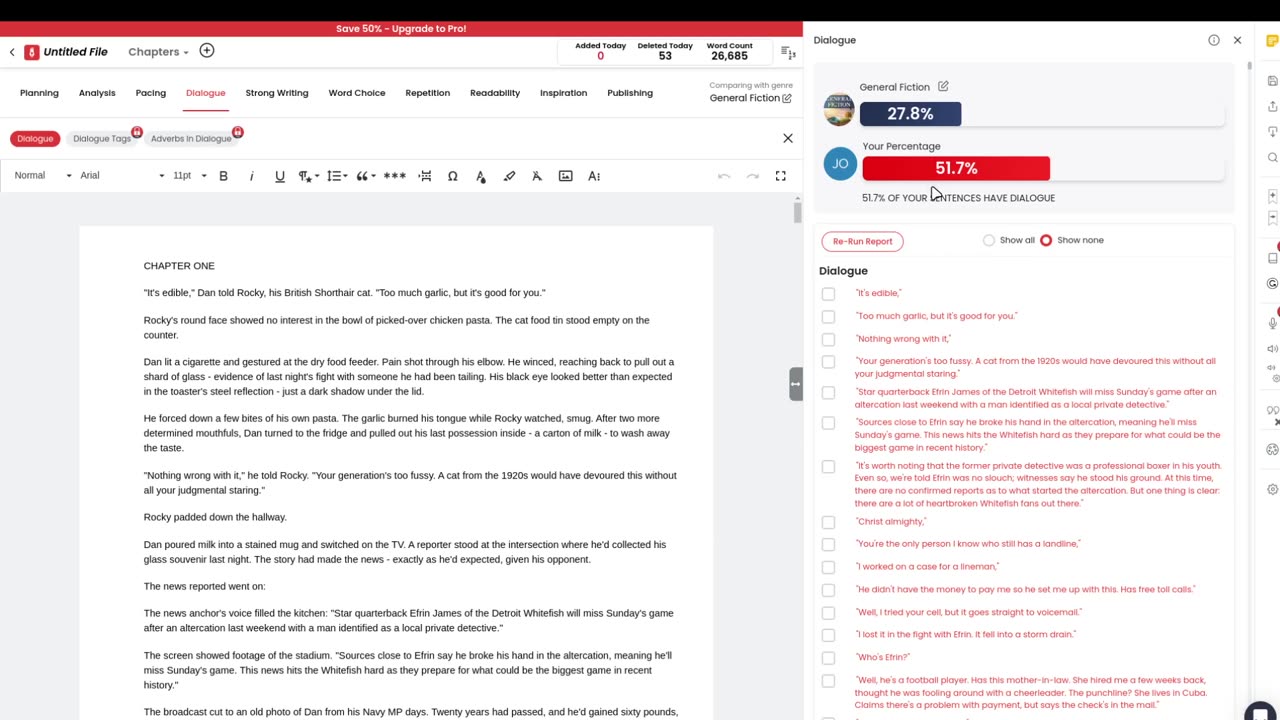Switch to the Repetition tab
Viewport: 1280px width, 720px height.
pyautogui.click(x=428, y=93)
